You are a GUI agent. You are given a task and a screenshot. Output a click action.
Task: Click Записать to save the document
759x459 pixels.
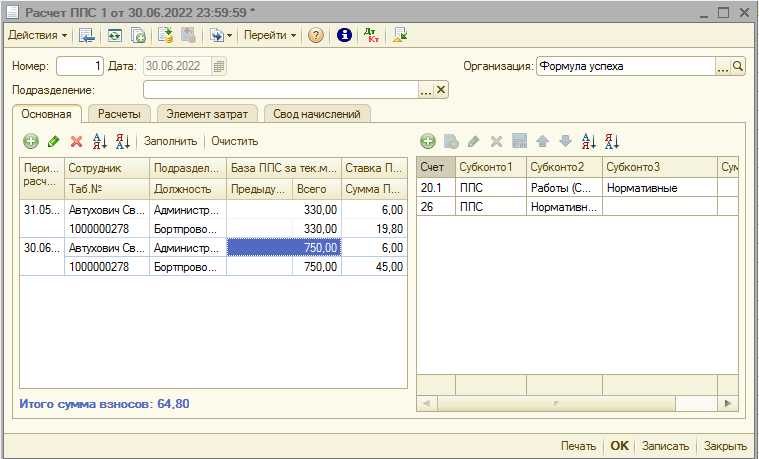coord(665,446)
